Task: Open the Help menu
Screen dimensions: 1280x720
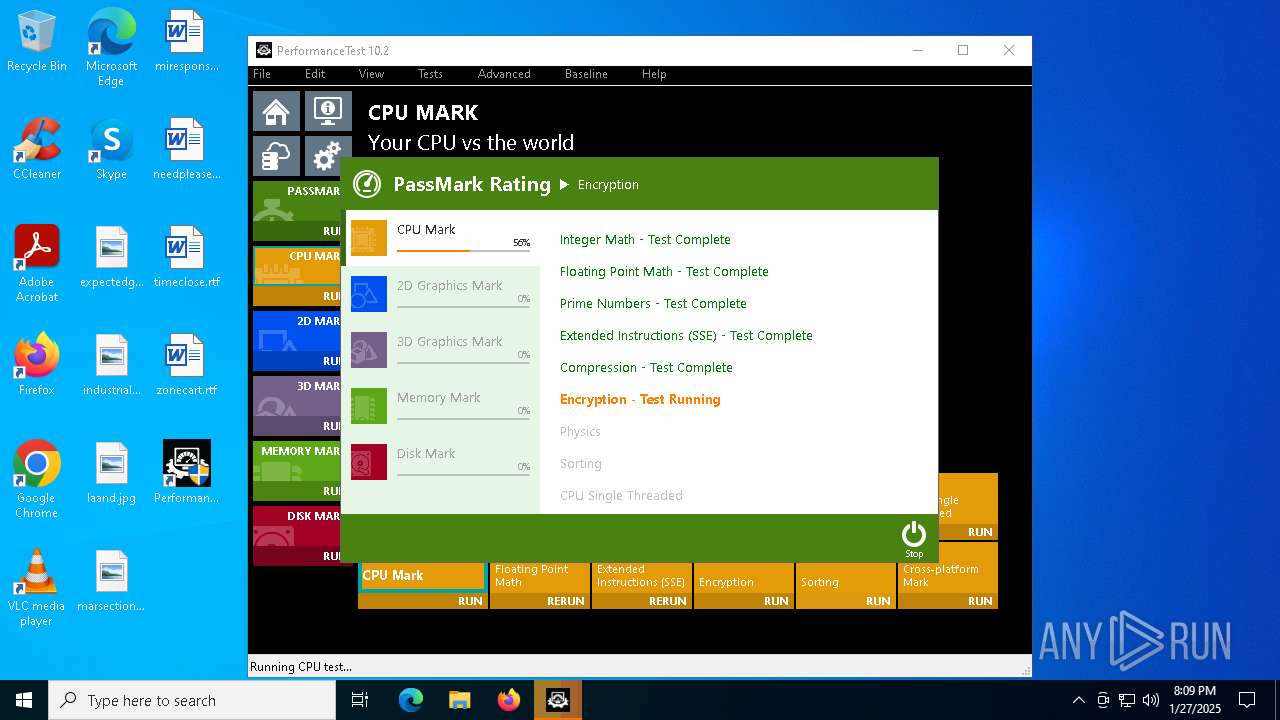Action: coord(654,74)
